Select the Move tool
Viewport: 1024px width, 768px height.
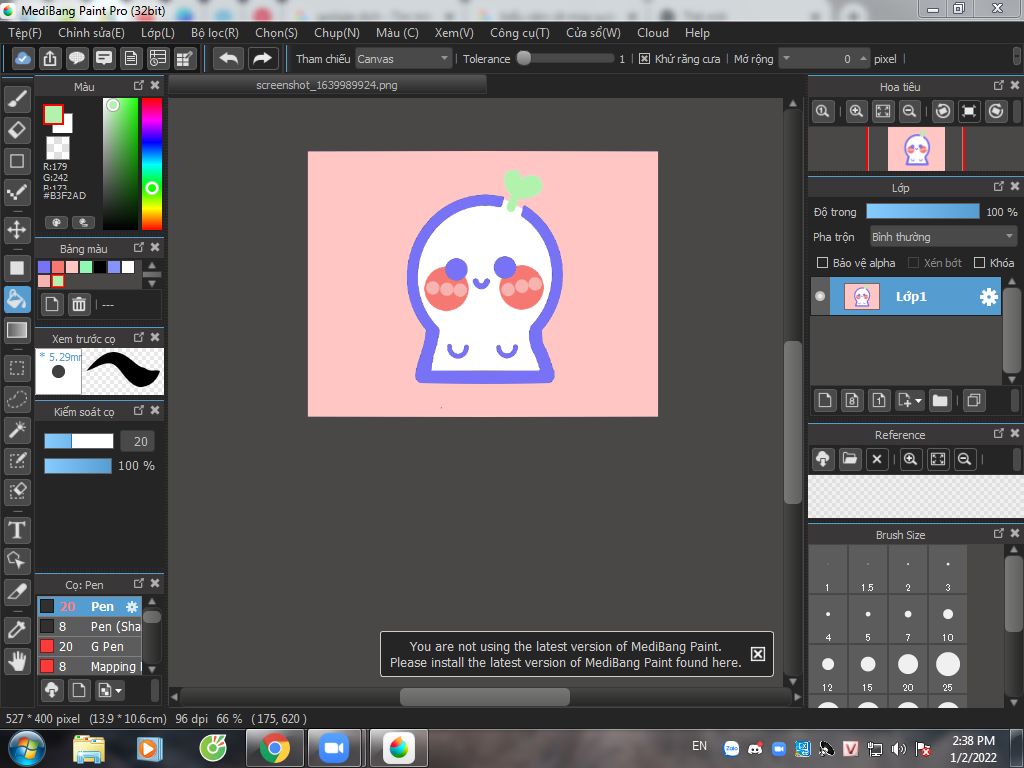click(x=17, y=230)
